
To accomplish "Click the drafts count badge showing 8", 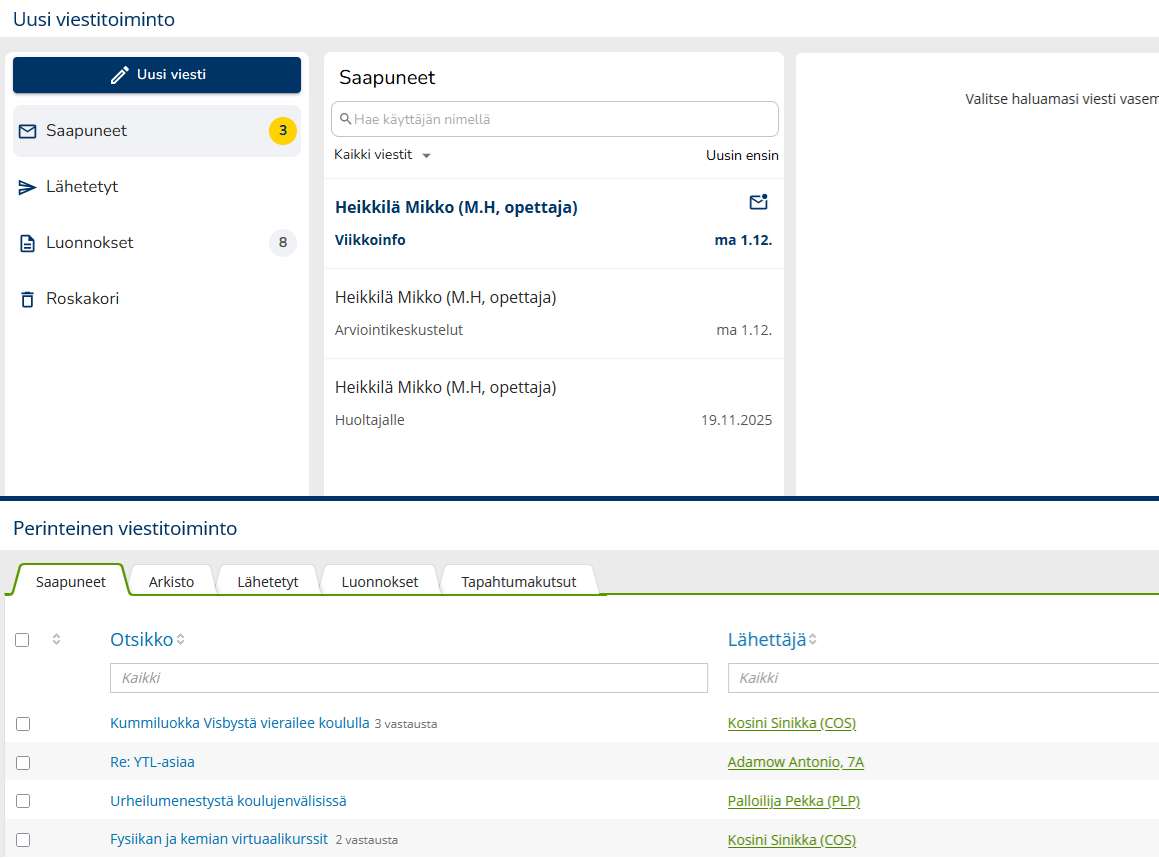I will (283, 243).
